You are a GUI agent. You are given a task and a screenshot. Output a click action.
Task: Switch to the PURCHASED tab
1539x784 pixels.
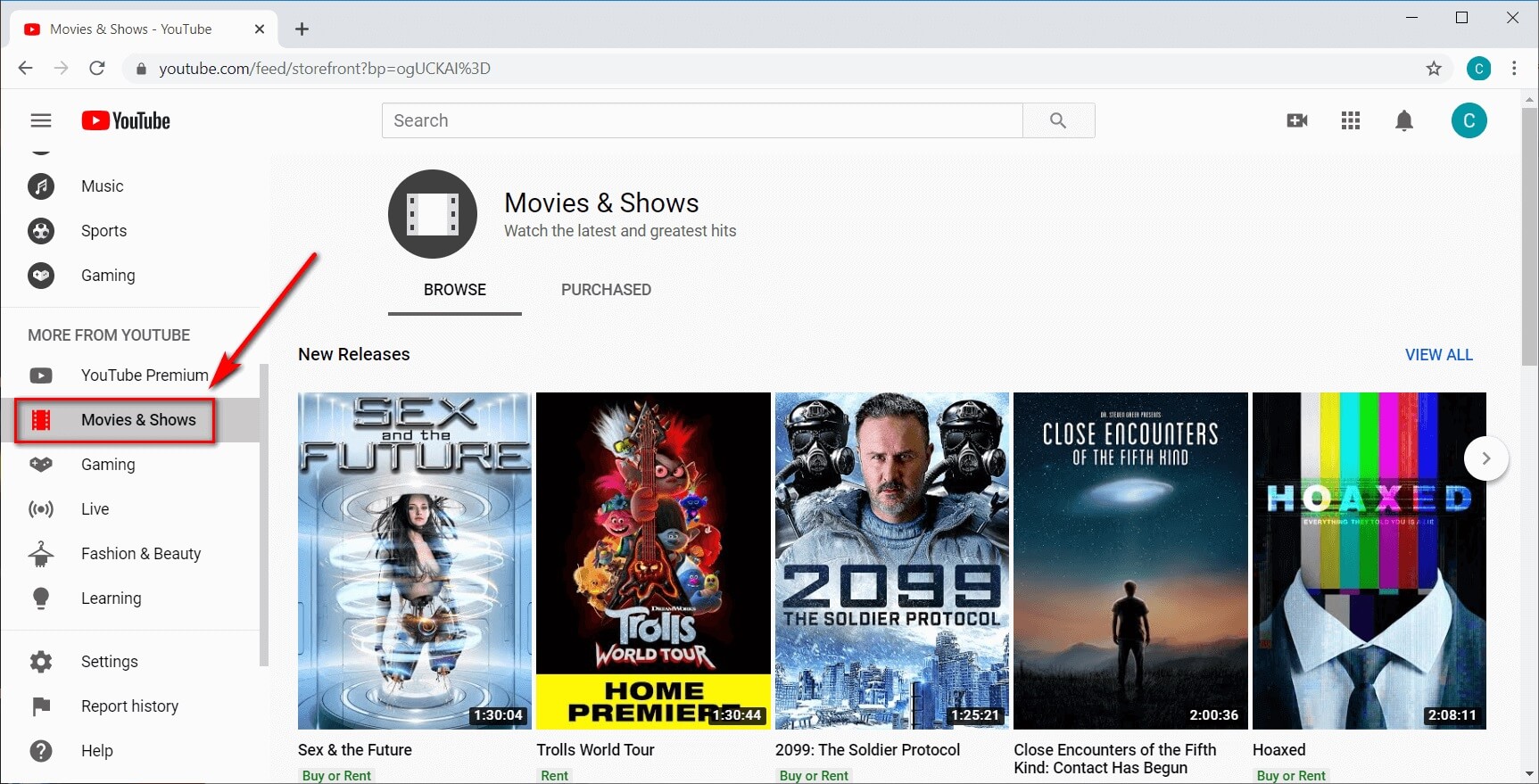[x=606, y=290]
